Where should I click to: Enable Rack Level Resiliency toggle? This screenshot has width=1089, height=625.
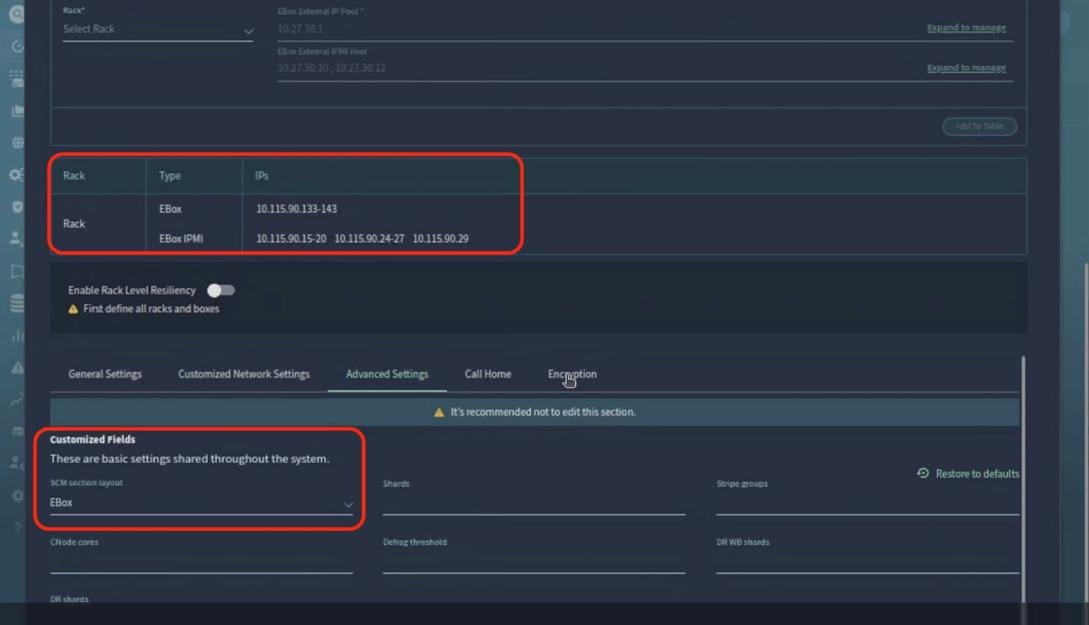pyautogui.click(x=221, y=290)
